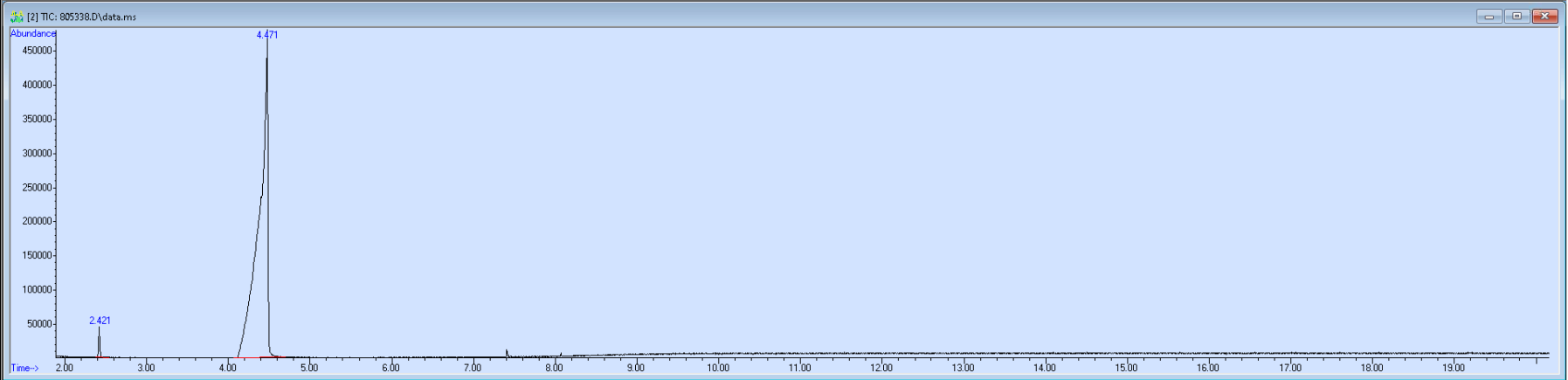1568x380 pixels.
Task: Click the Time--> axis label
Action: (x=24, y=368)
